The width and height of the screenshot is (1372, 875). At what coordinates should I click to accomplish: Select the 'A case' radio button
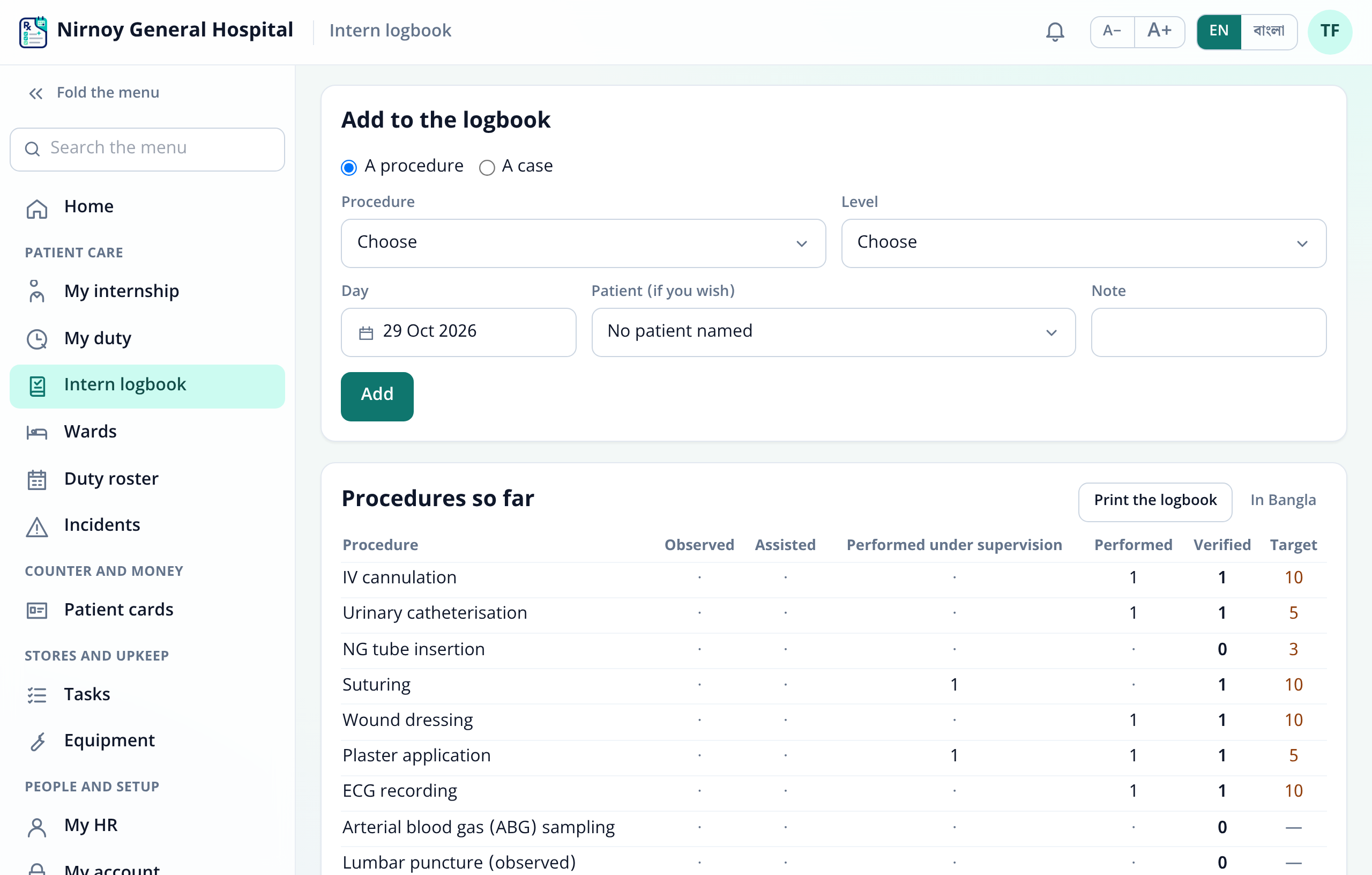(x=487, y=167)
